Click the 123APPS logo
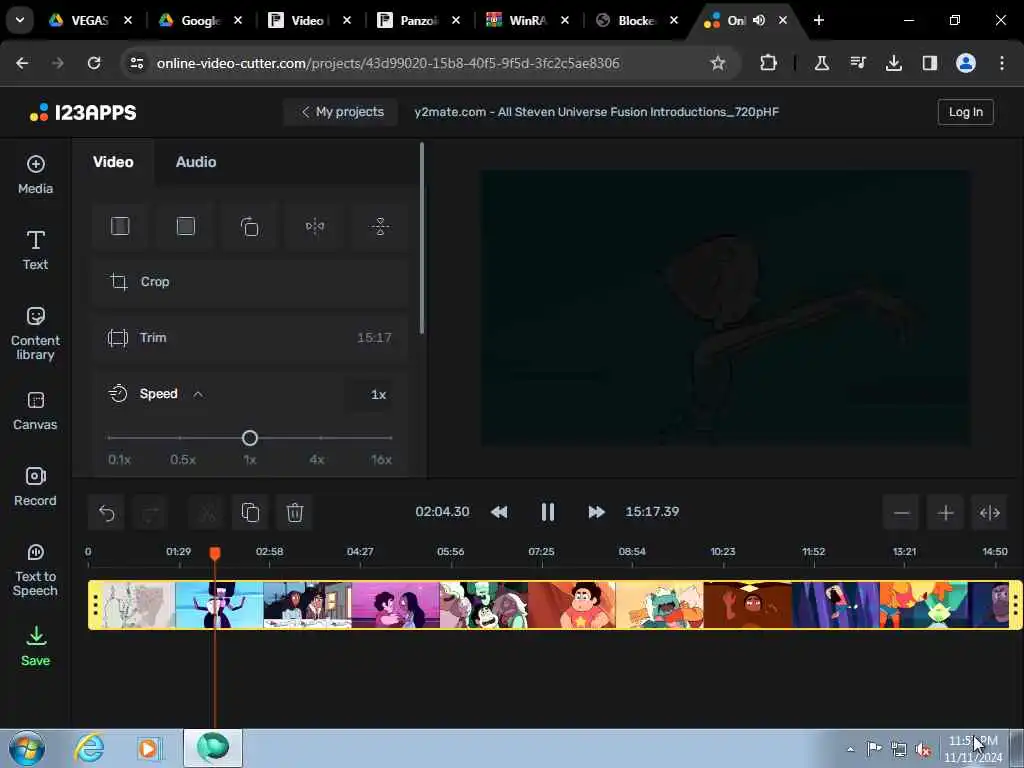This screenshot has height=768, width=1024. [83, 112]
